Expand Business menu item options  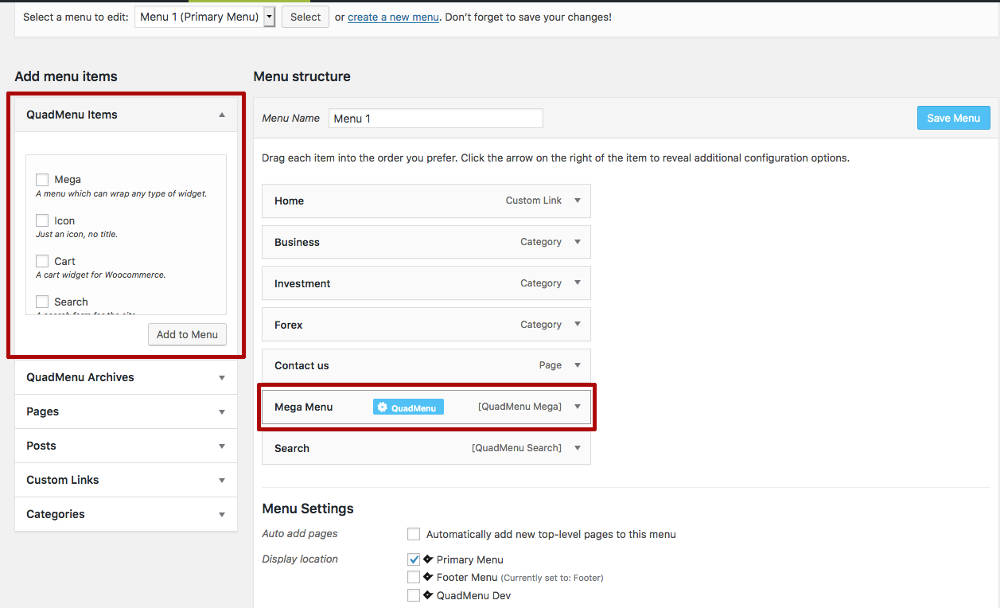click(577, 242)
